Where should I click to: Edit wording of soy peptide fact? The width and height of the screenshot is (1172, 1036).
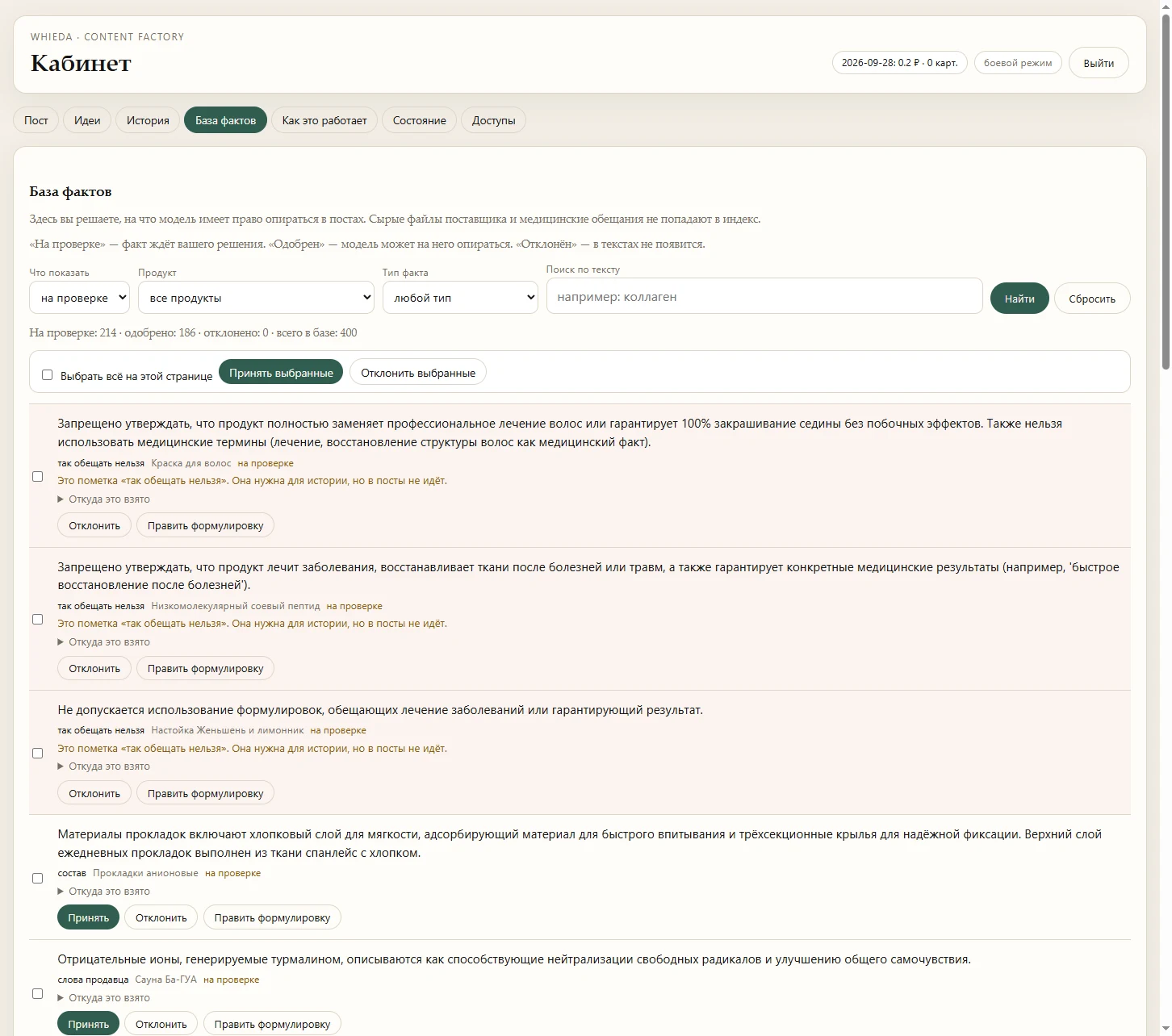pos(206,668)
